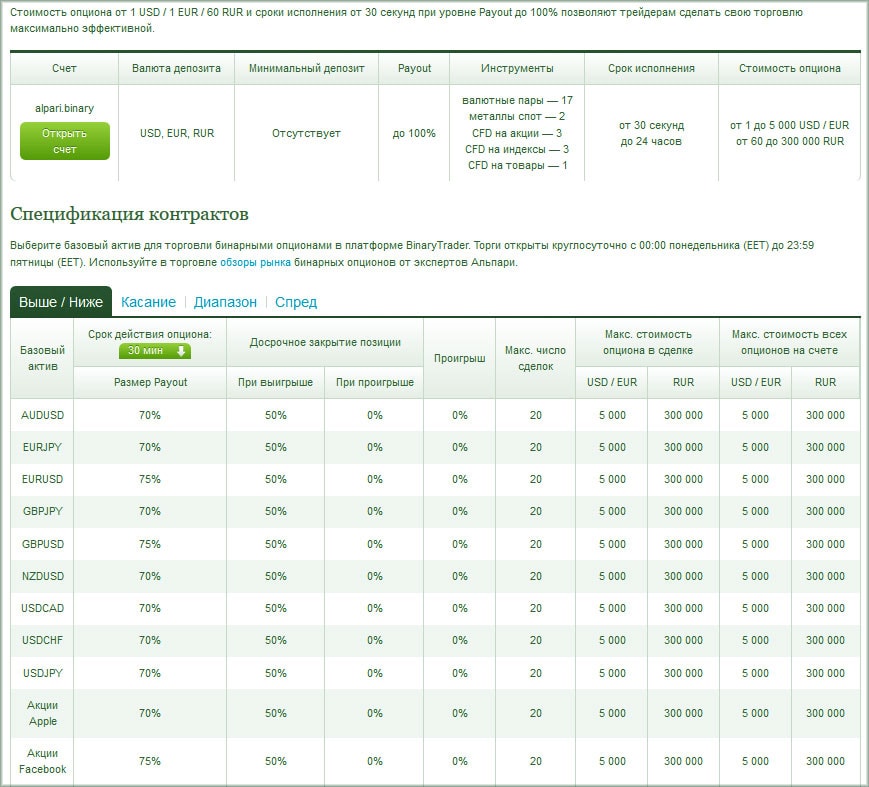Click the GBPUSD asset name
Viewport: 869px width, 787px height.
[x=42, y=544]
